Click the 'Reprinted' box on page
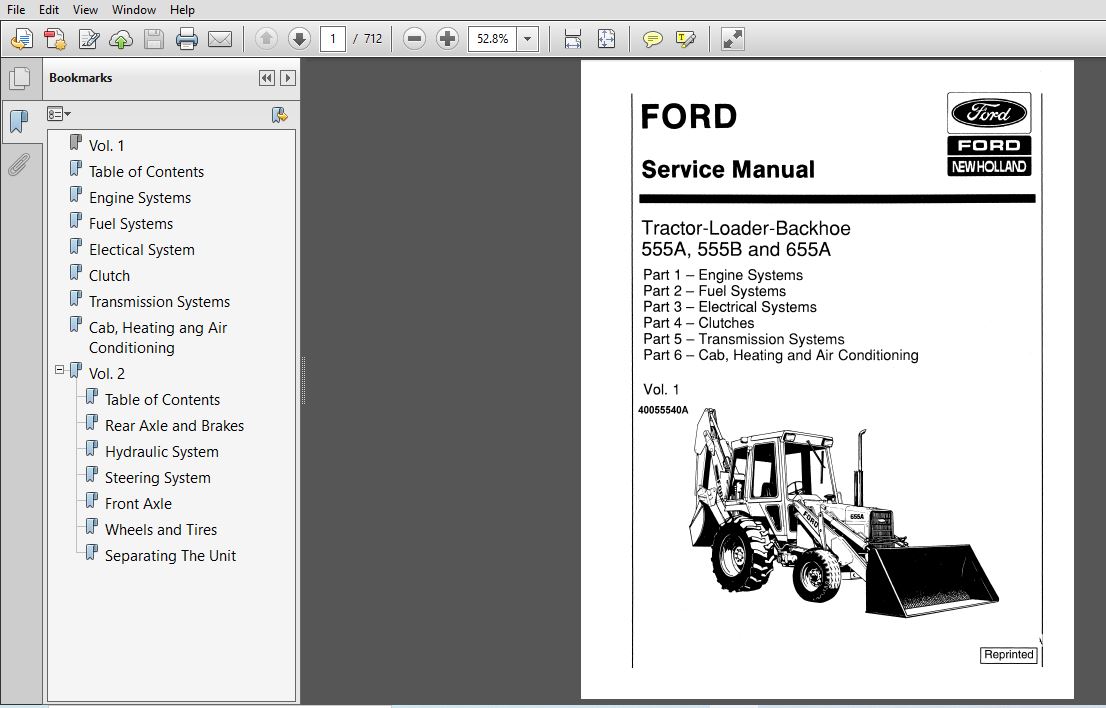This screenshot has height=708, width=1106. 1009,655
